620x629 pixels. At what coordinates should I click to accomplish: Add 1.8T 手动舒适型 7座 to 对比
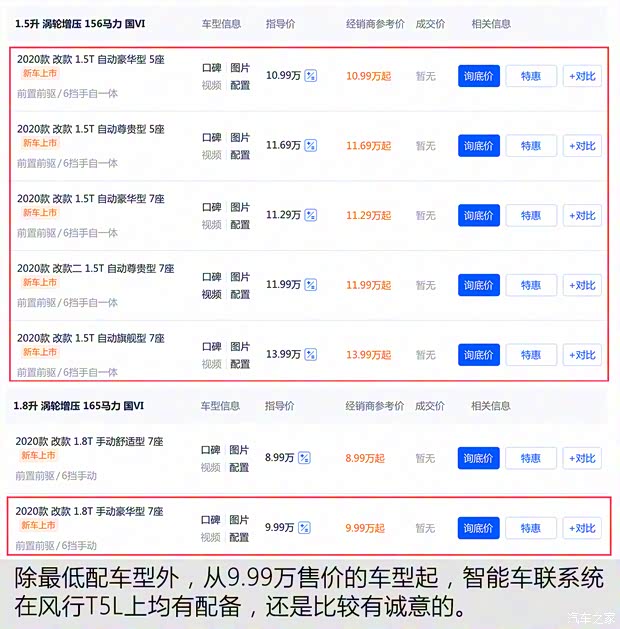click(x=582, y=458)
